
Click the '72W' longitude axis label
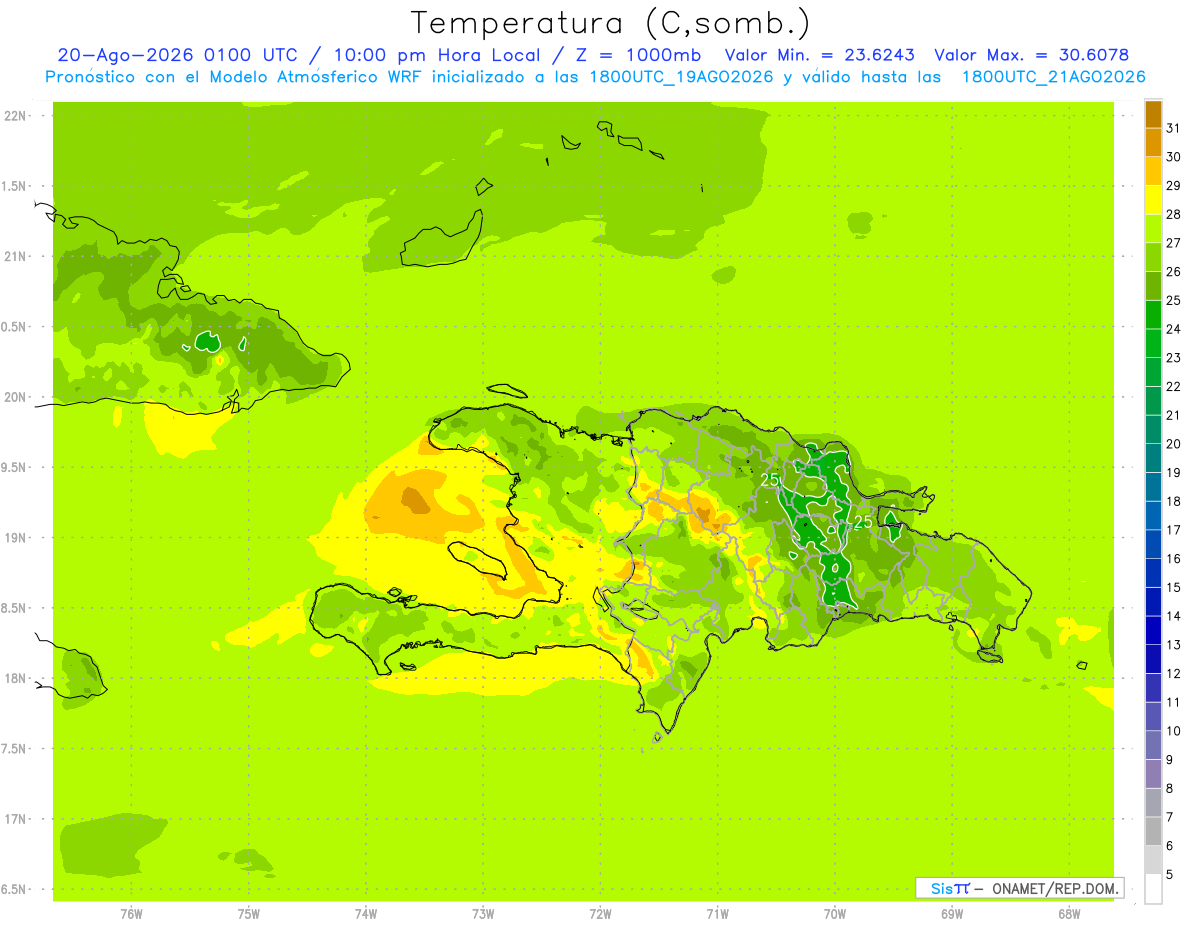600,914
